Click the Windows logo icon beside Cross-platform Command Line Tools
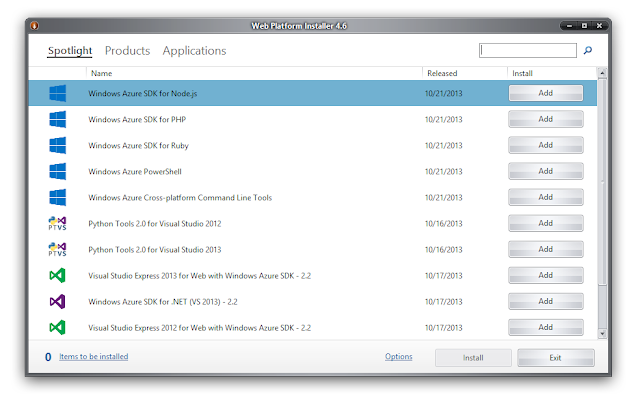 point(58,197)
